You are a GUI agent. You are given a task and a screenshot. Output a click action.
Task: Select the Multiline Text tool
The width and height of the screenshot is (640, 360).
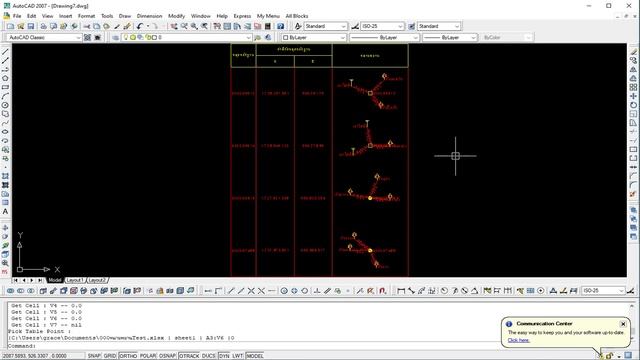coord(5,211)
